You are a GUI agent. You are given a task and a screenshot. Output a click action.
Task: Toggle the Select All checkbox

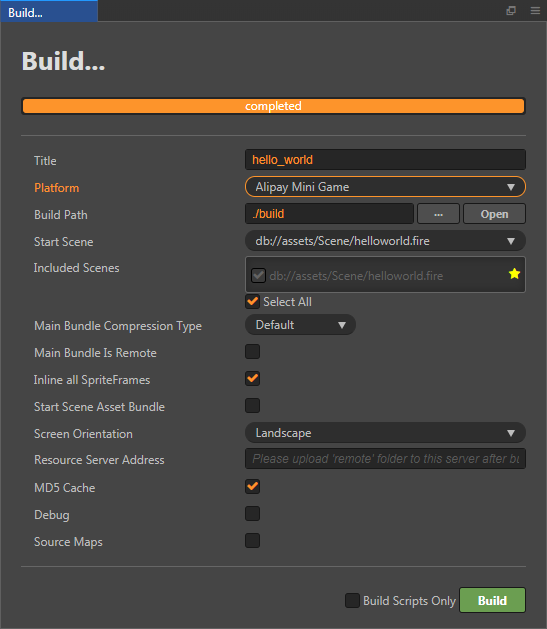253,302
